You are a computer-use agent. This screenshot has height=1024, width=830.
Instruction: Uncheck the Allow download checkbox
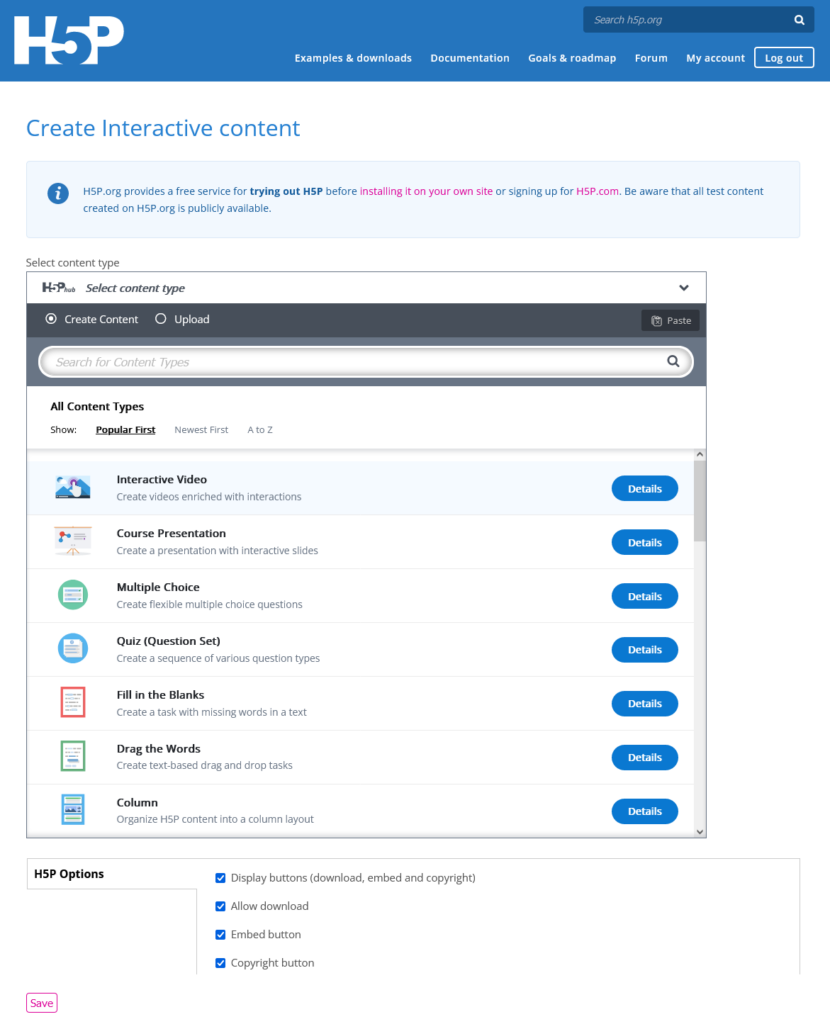point(221,906)
